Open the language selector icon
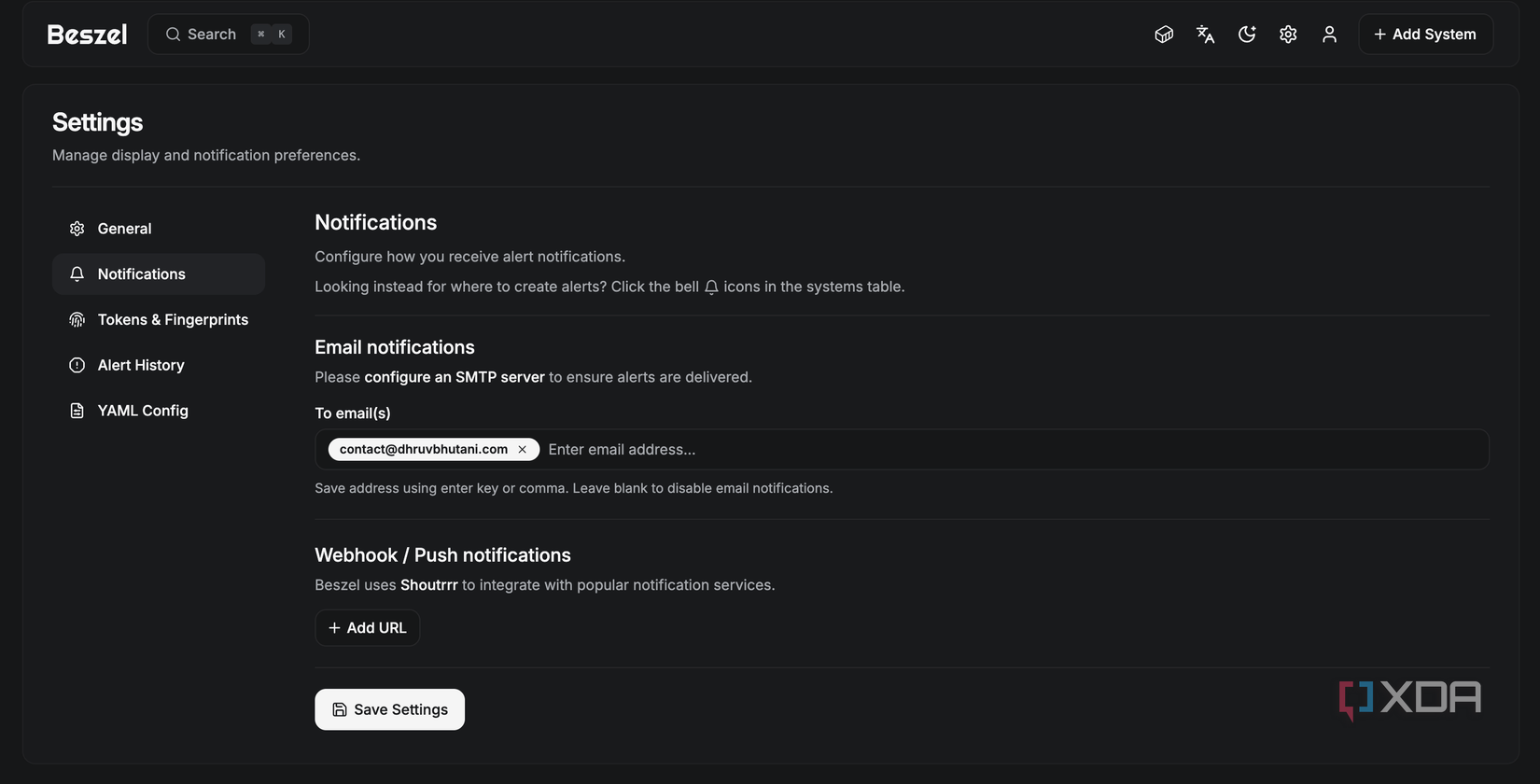Viewport: 1540px width, 784px height. click(x=1205, y=35)
